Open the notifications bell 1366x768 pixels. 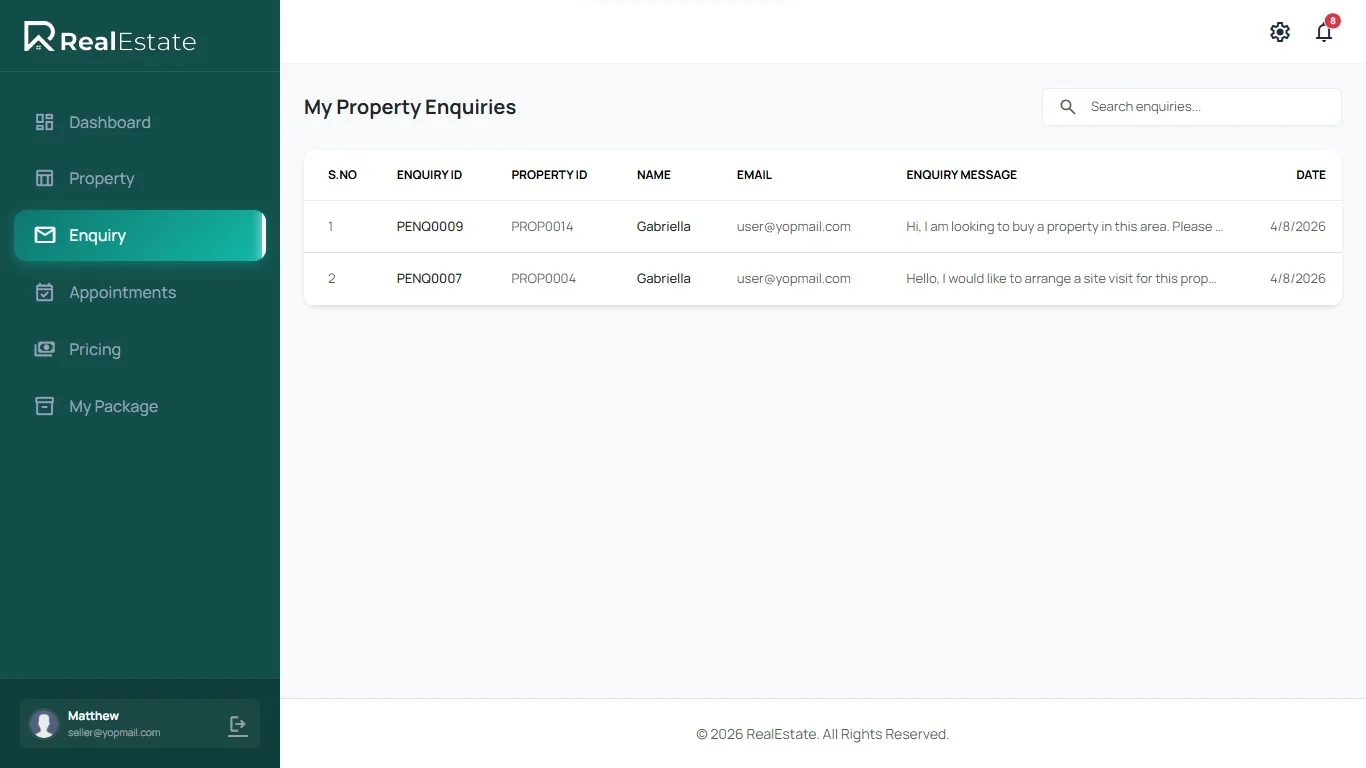click(1324, 32)
